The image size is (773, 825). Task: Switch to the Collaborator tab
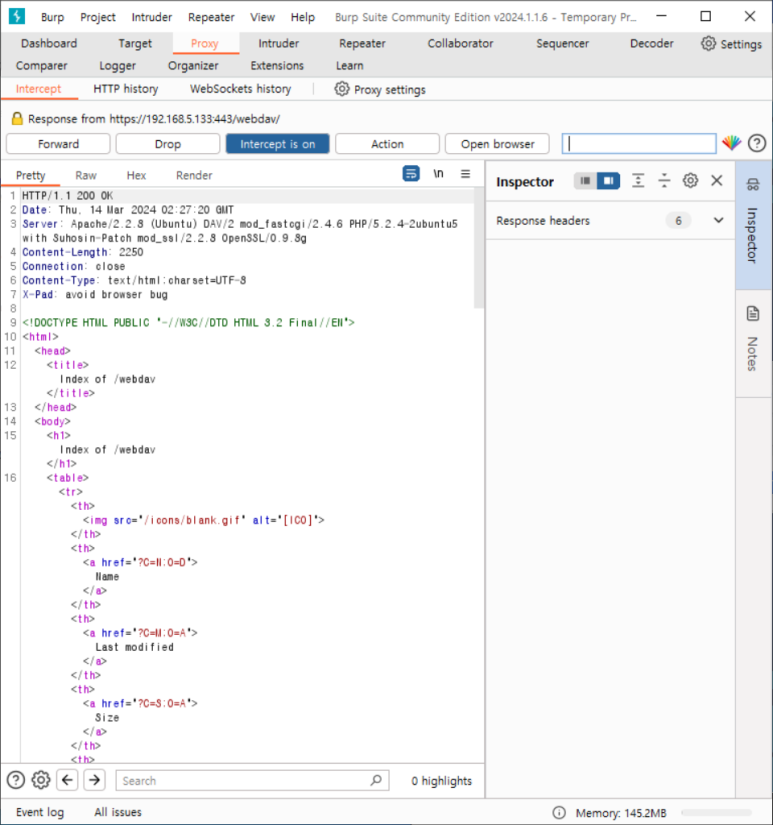tap(460, 43)
